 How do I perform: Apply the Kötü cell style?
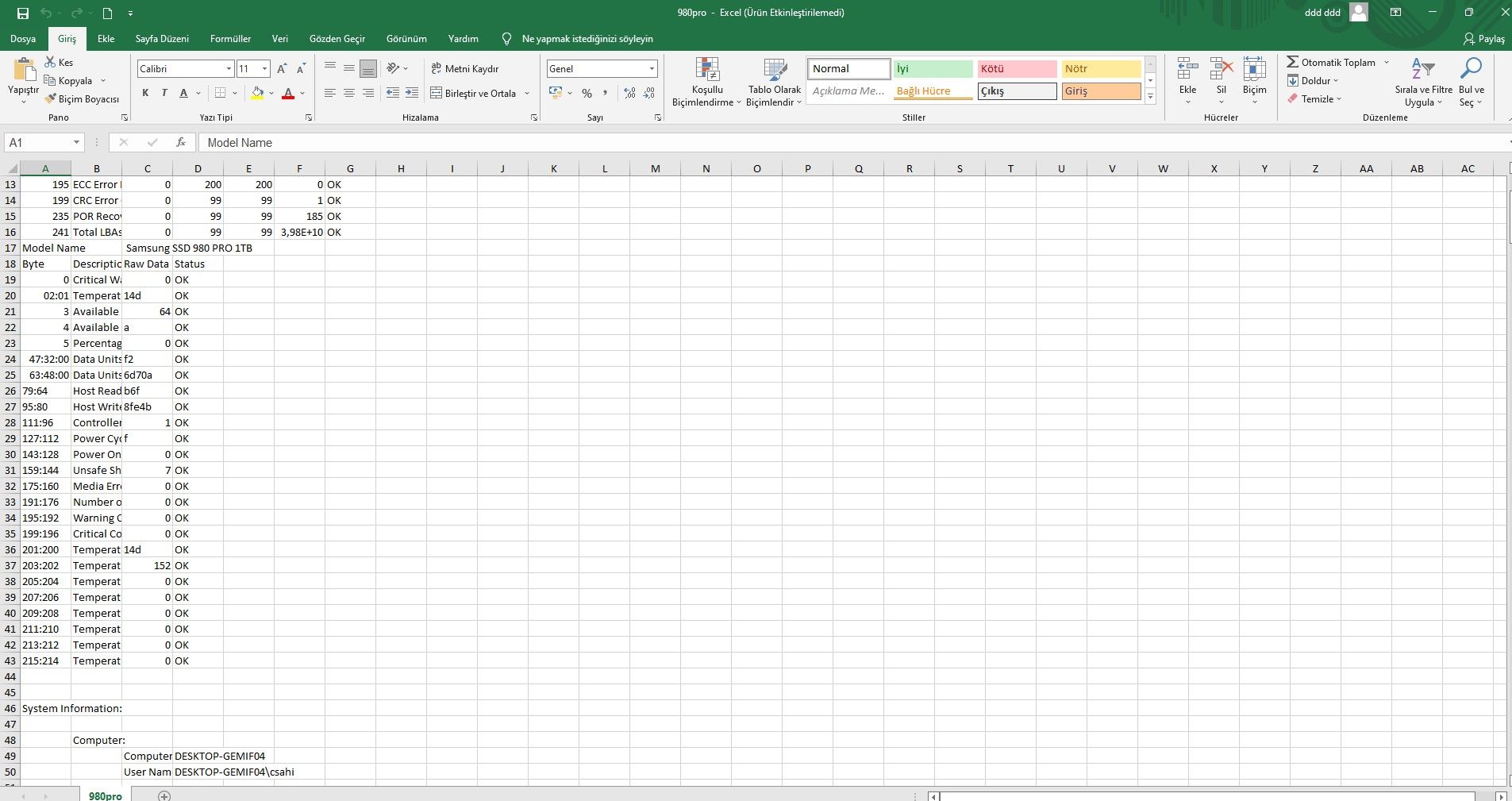1018,69
